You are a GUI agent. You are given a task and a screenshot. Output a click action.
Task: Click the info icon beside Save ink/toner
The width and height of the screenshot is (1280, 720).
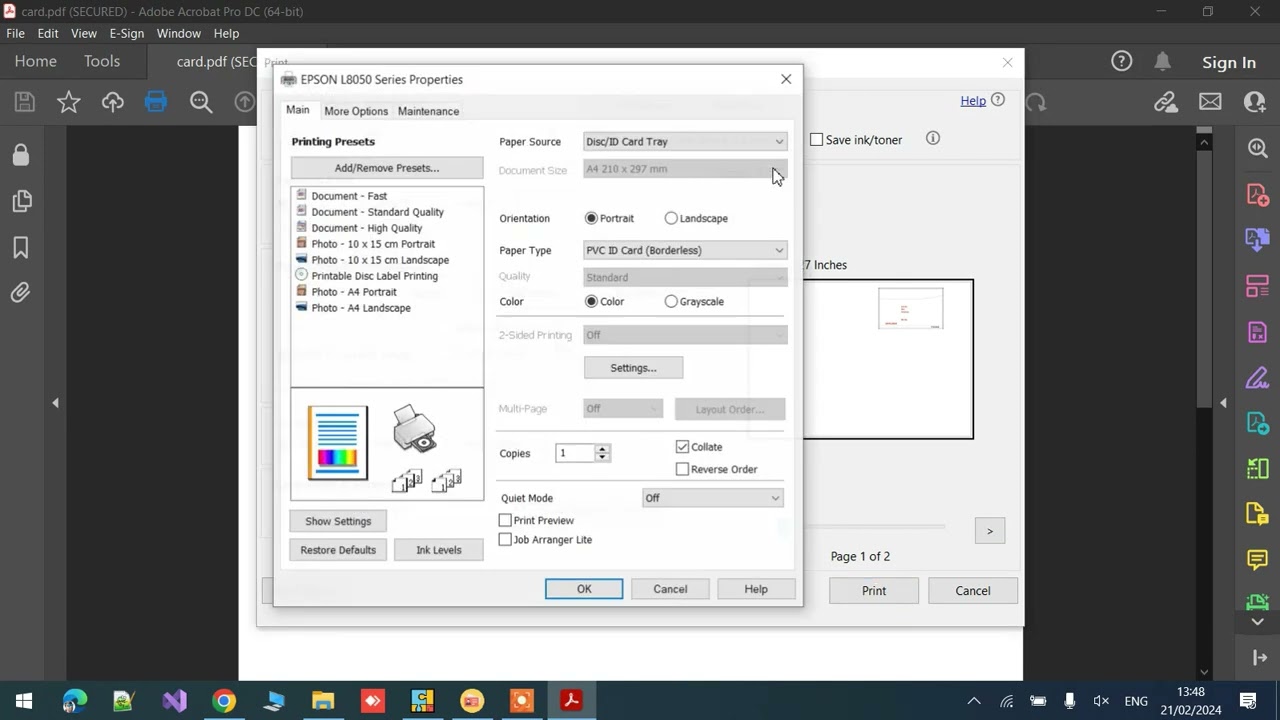point(933,139)
